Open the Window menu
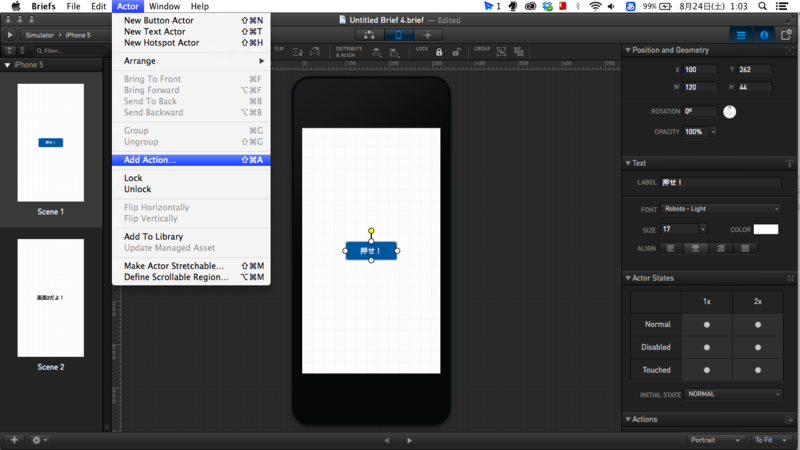Image resolution: width=800 pixels, height=450 pixels. point(164,6)
